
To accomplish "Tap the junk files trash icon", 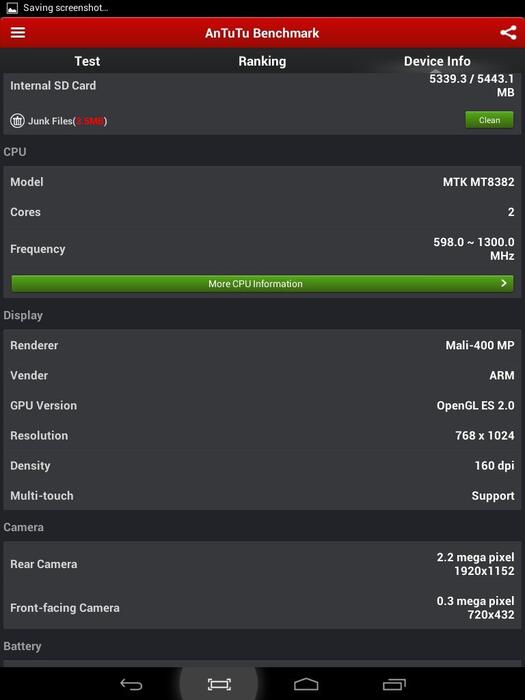I will (x=17, y=121).
